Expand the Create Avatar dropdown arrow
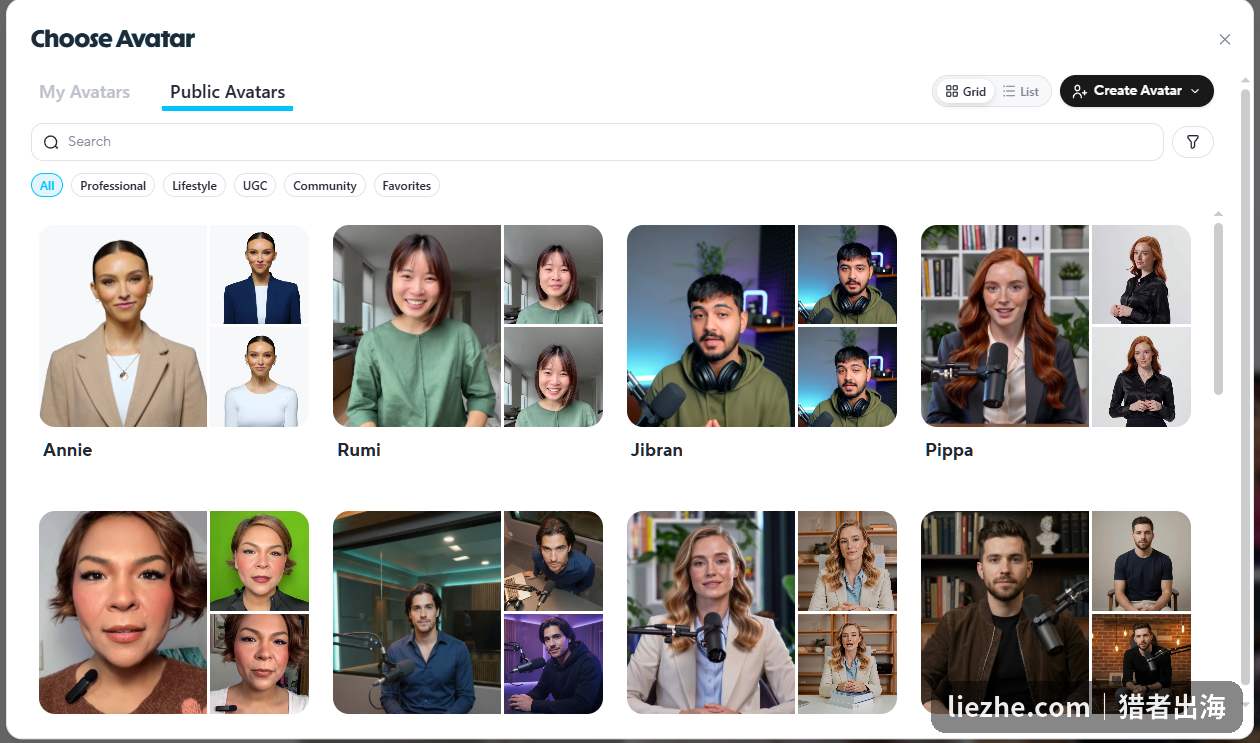1260x743 pixels. (1194, 91)
